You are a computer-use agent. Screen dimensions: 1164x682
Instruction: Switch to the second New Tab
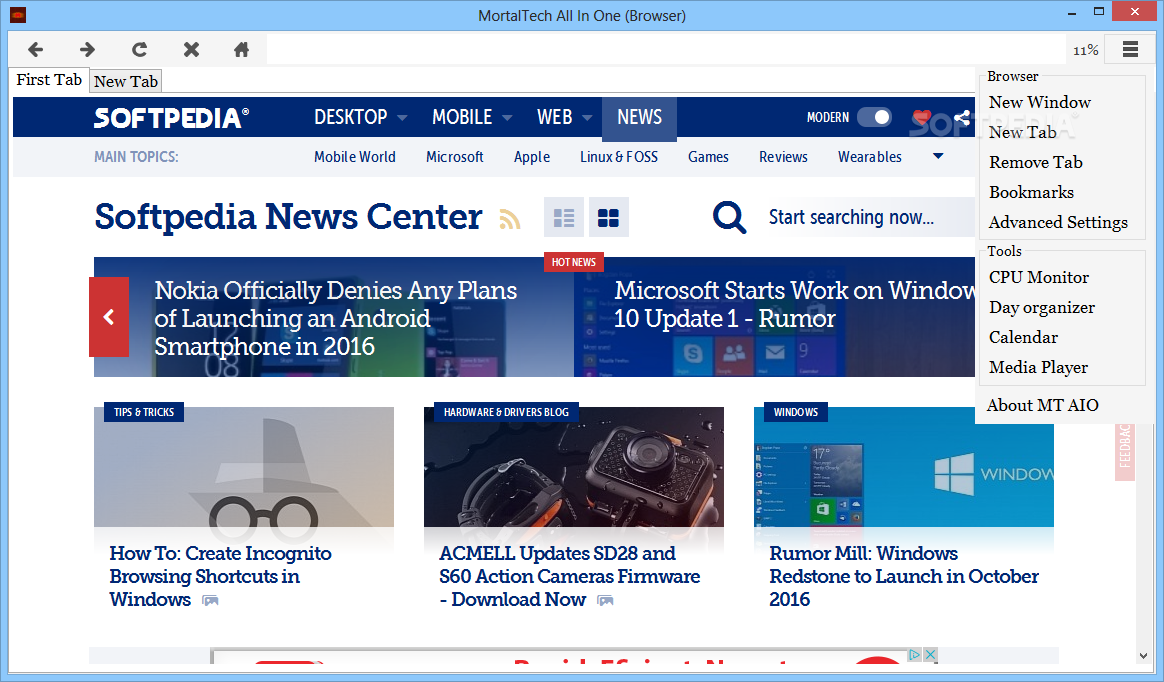click(x=125, y=81)
